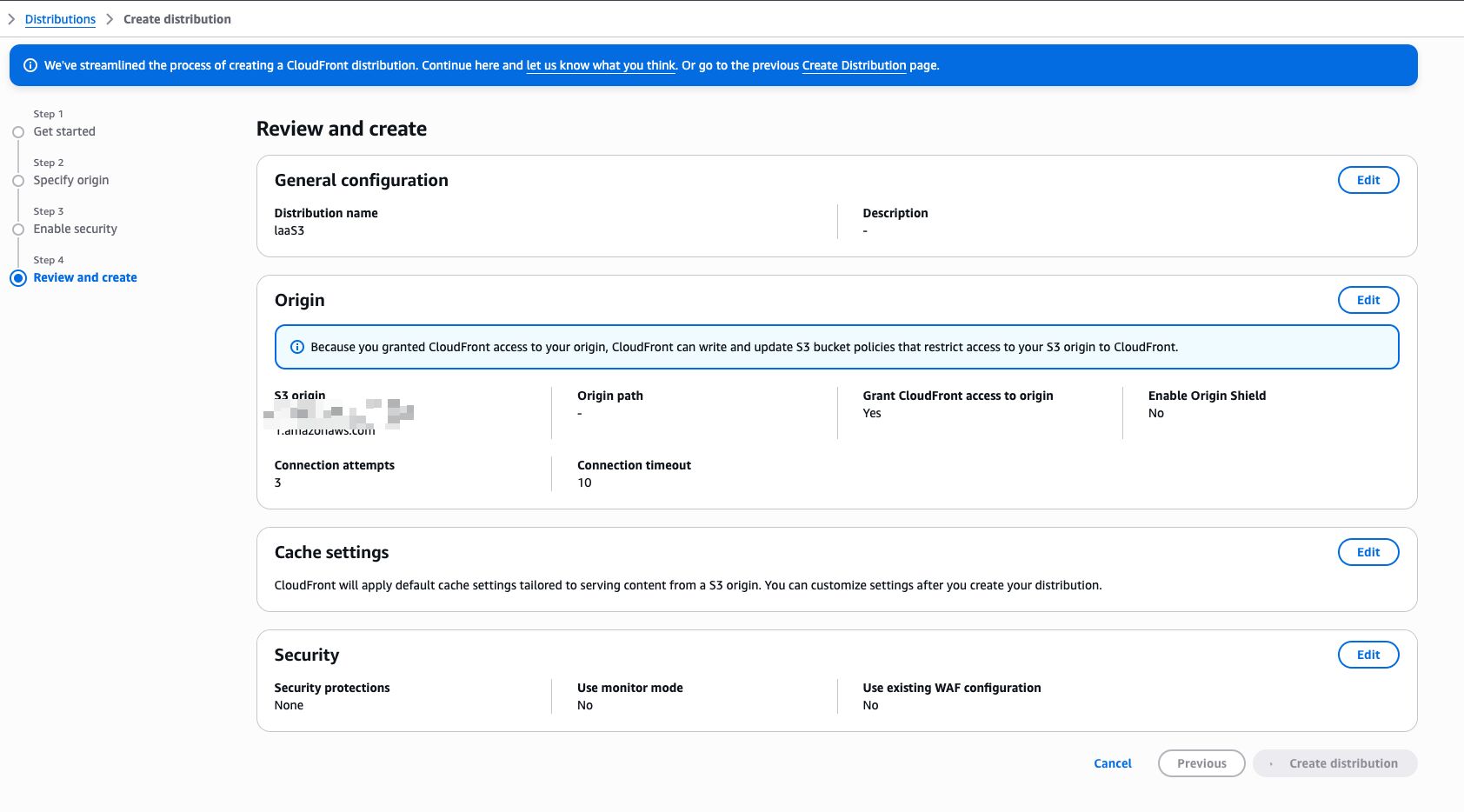Click the info icon in the blue banner

(x=30, y=65)
